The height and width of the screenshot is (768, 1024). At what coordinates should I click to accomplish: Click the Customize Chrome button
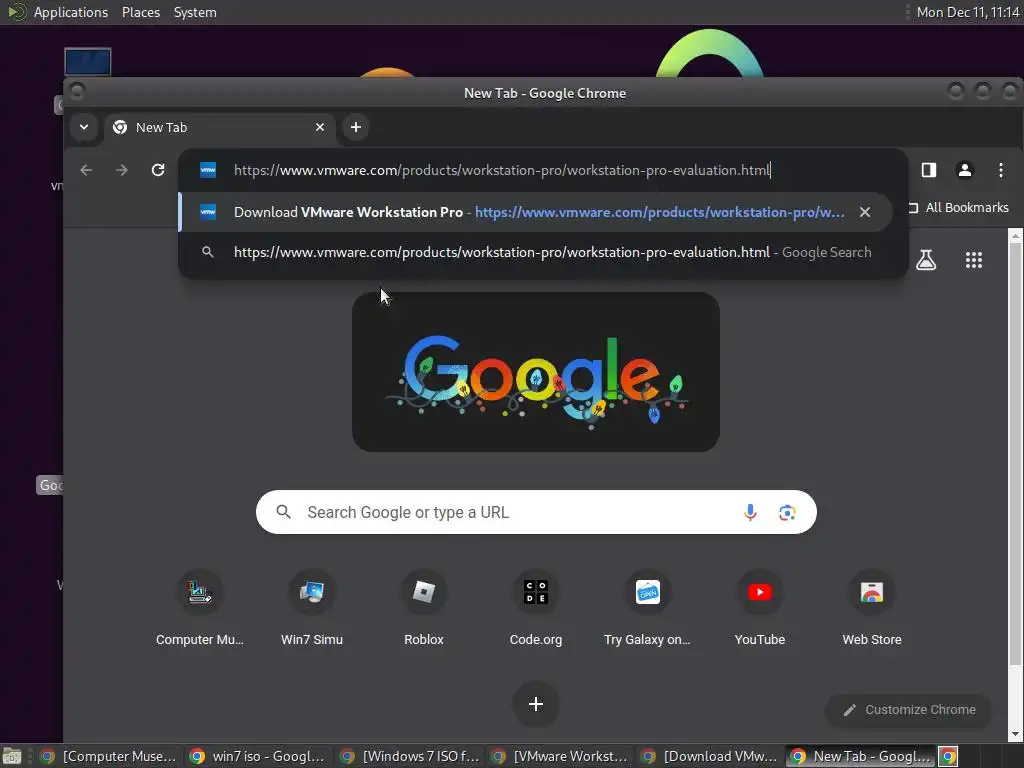(x=908, y=710)
